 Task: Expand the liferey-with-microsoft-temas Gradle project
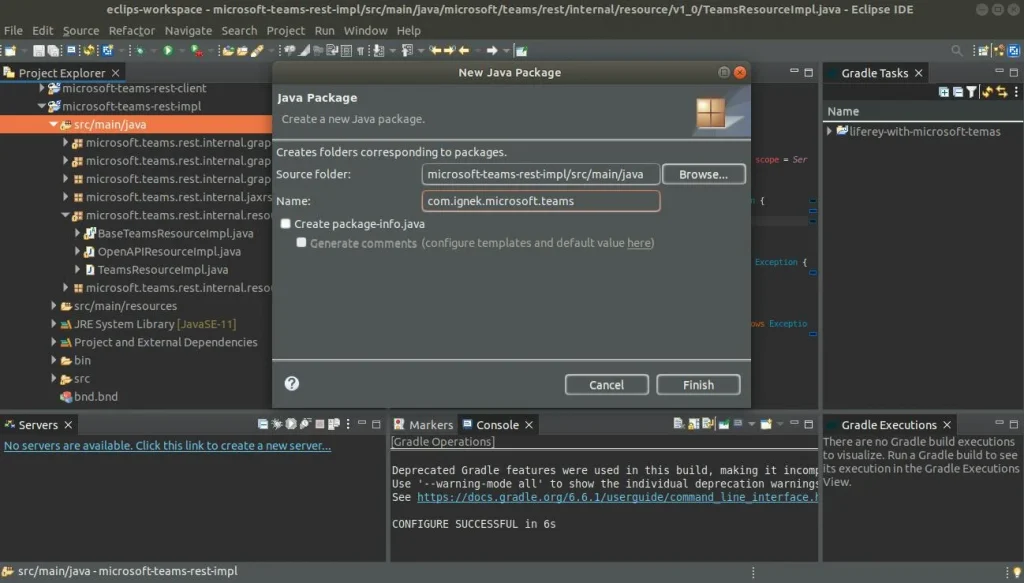pyautogui.click(x=829, y=131)
